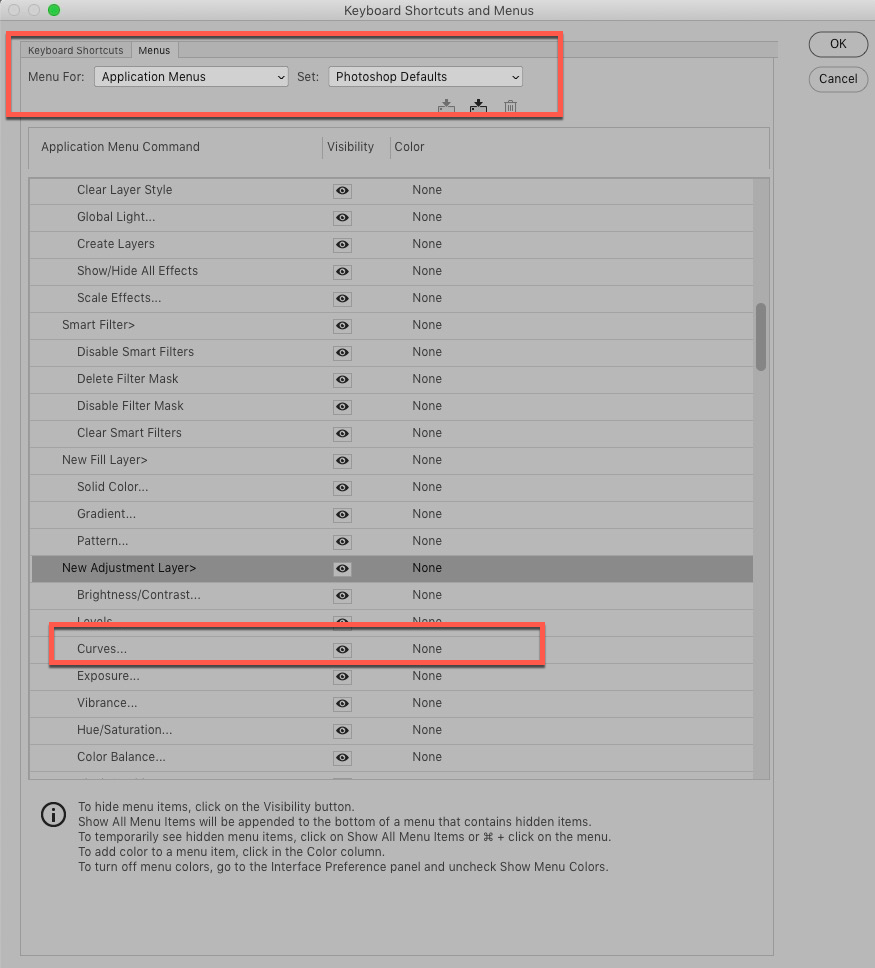Click the info icon beside the instructions
The height and width of the screenshot is (968, 875).
coord(53,814)
